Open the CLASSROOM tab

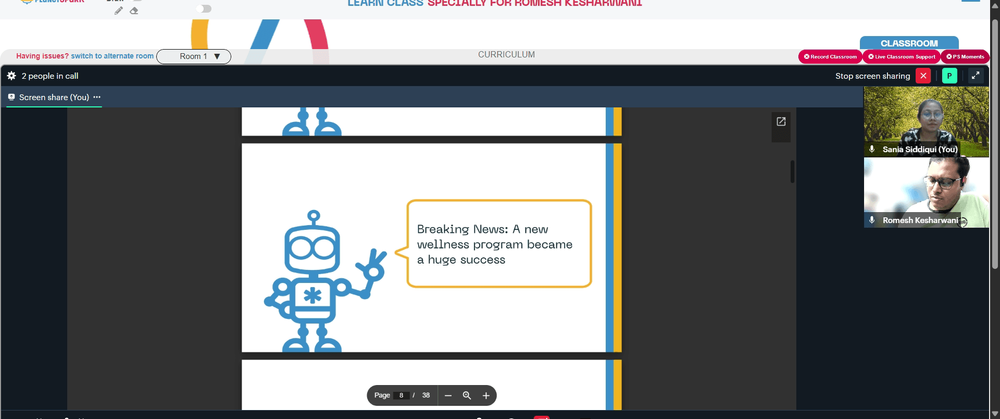pos(909,43)
